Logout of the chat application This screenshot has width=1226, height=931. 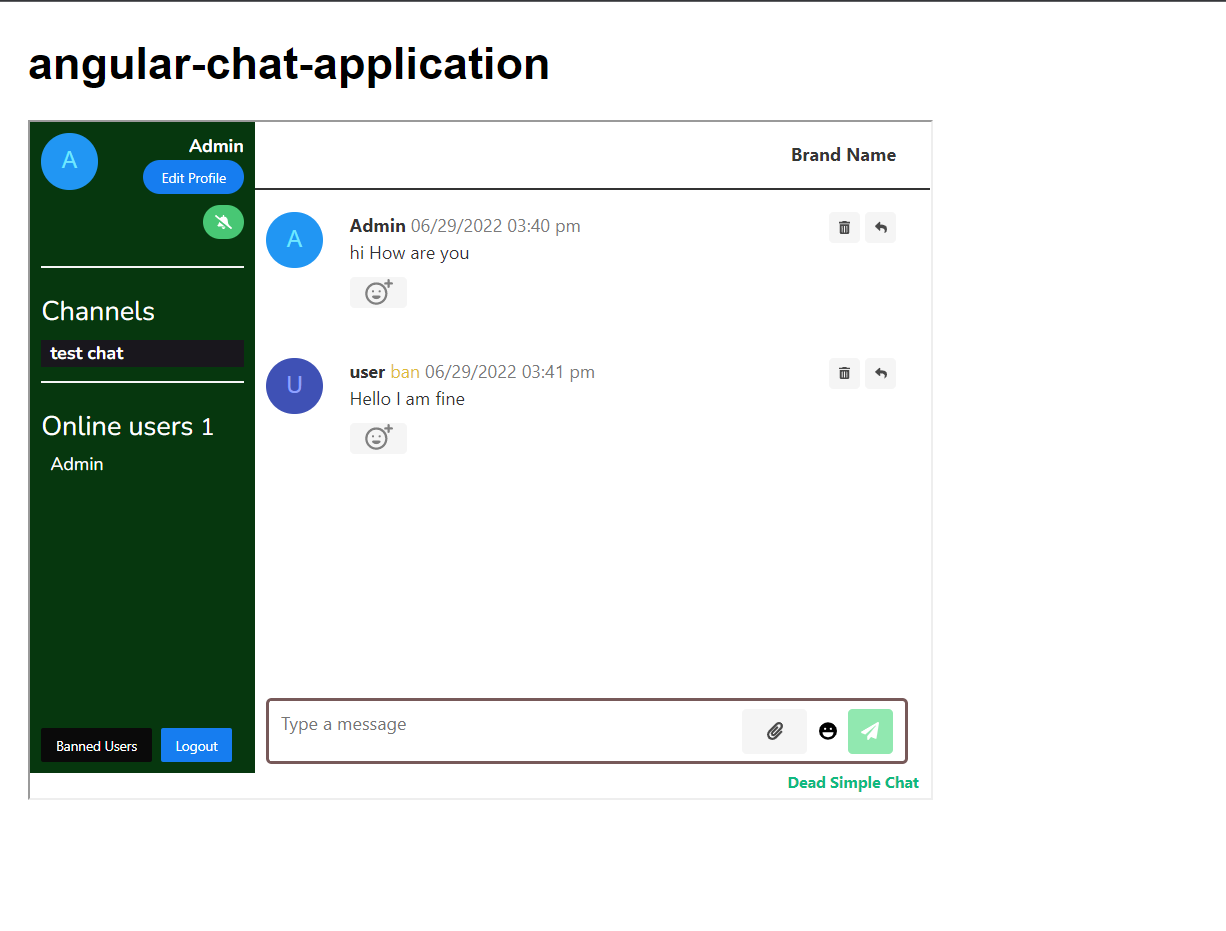point(196,745)
